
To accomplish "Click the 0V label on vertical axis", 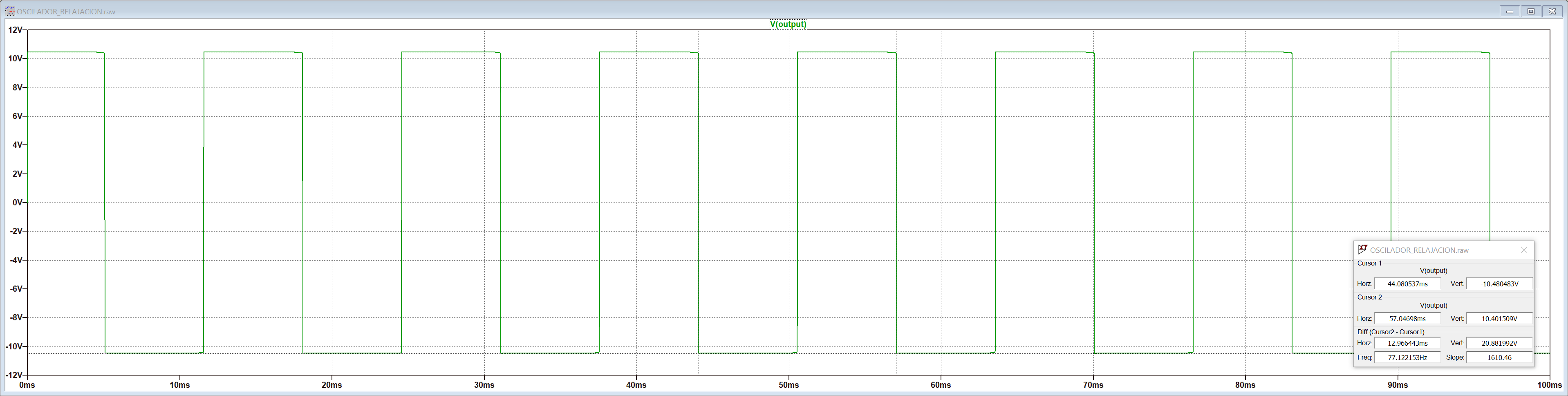I will point(17,202).
